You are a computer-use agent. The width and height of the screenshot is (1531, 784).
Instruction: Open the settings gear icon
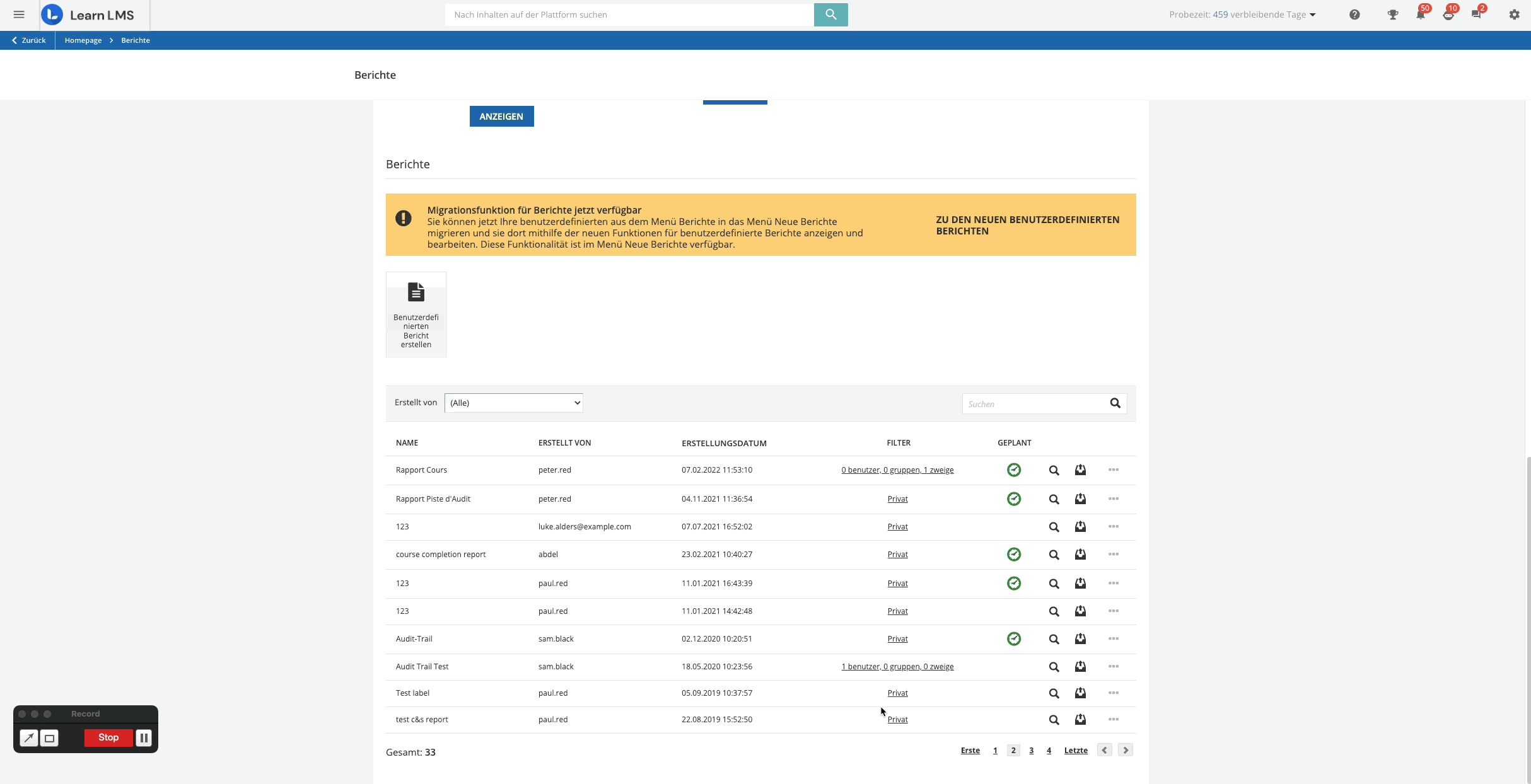tap(1514, 14)
